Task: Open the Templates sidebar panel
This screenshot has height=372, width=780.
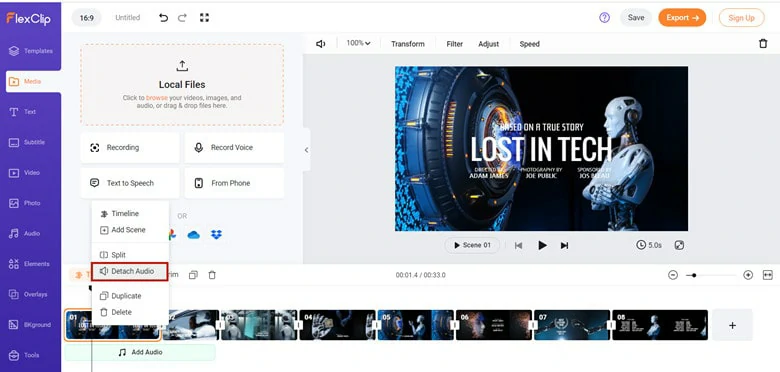Action: pos(30,51)
